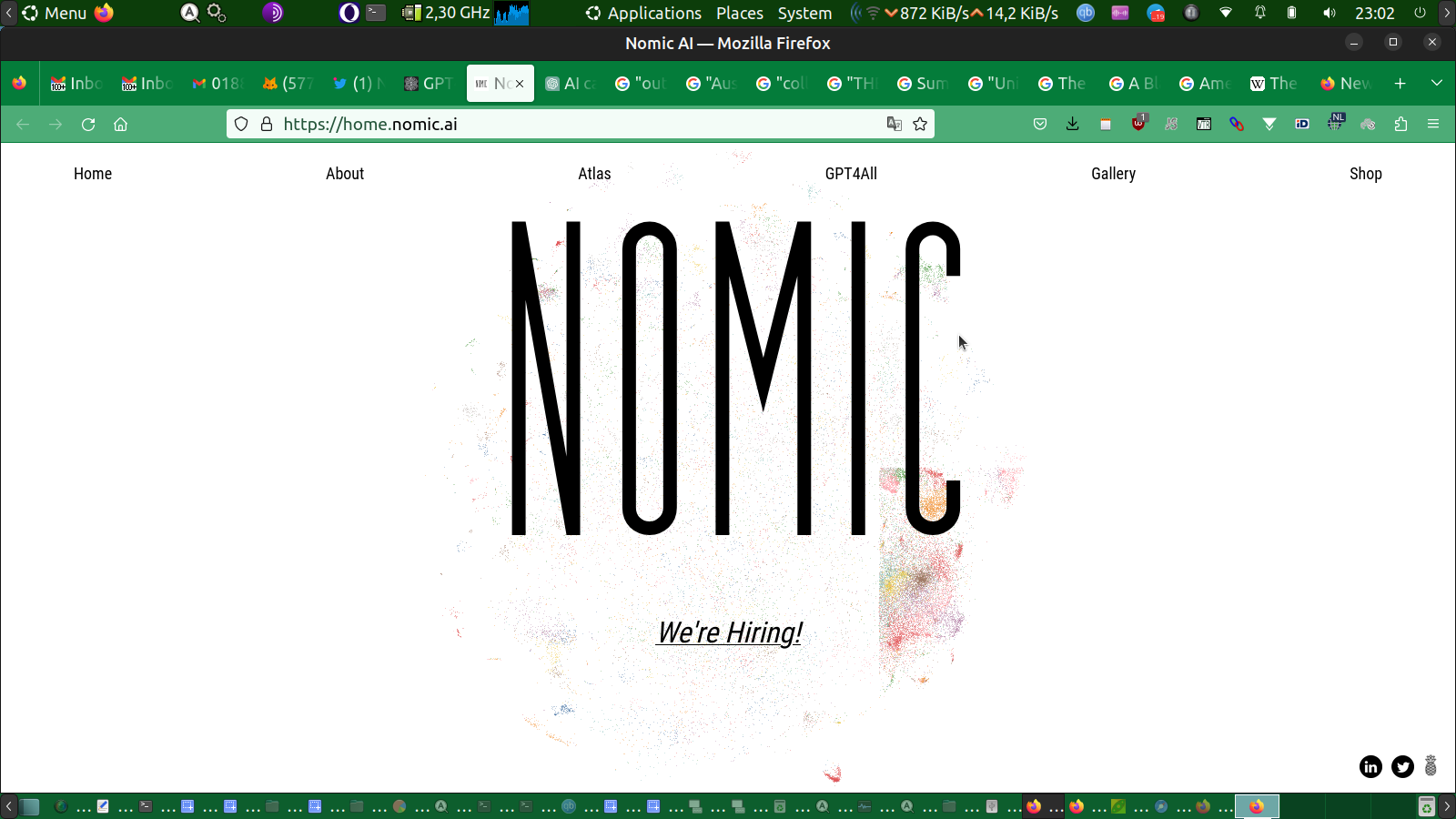The image size is (1456, 819).
Task: Open the Menu launcher in the top panel
Action: coord(55,13)
